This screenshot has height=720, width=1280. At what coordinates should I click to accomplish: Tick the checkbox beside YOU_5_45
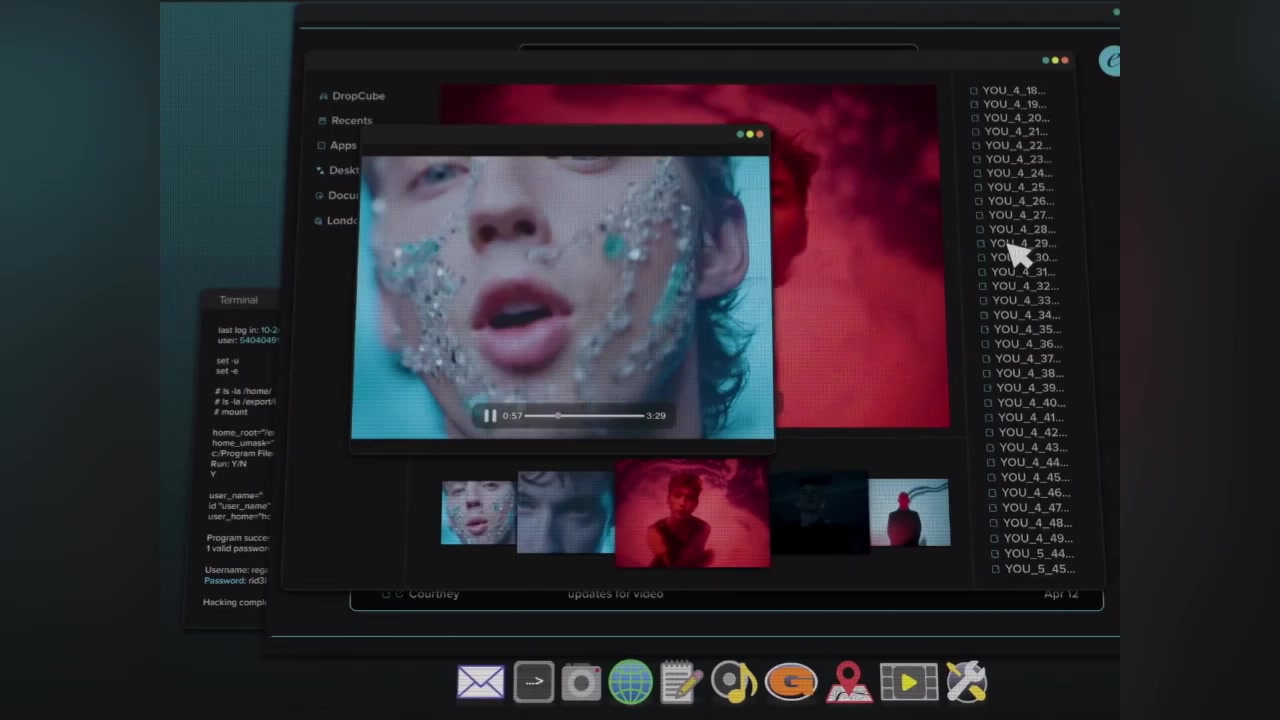(x=996, y=569)
